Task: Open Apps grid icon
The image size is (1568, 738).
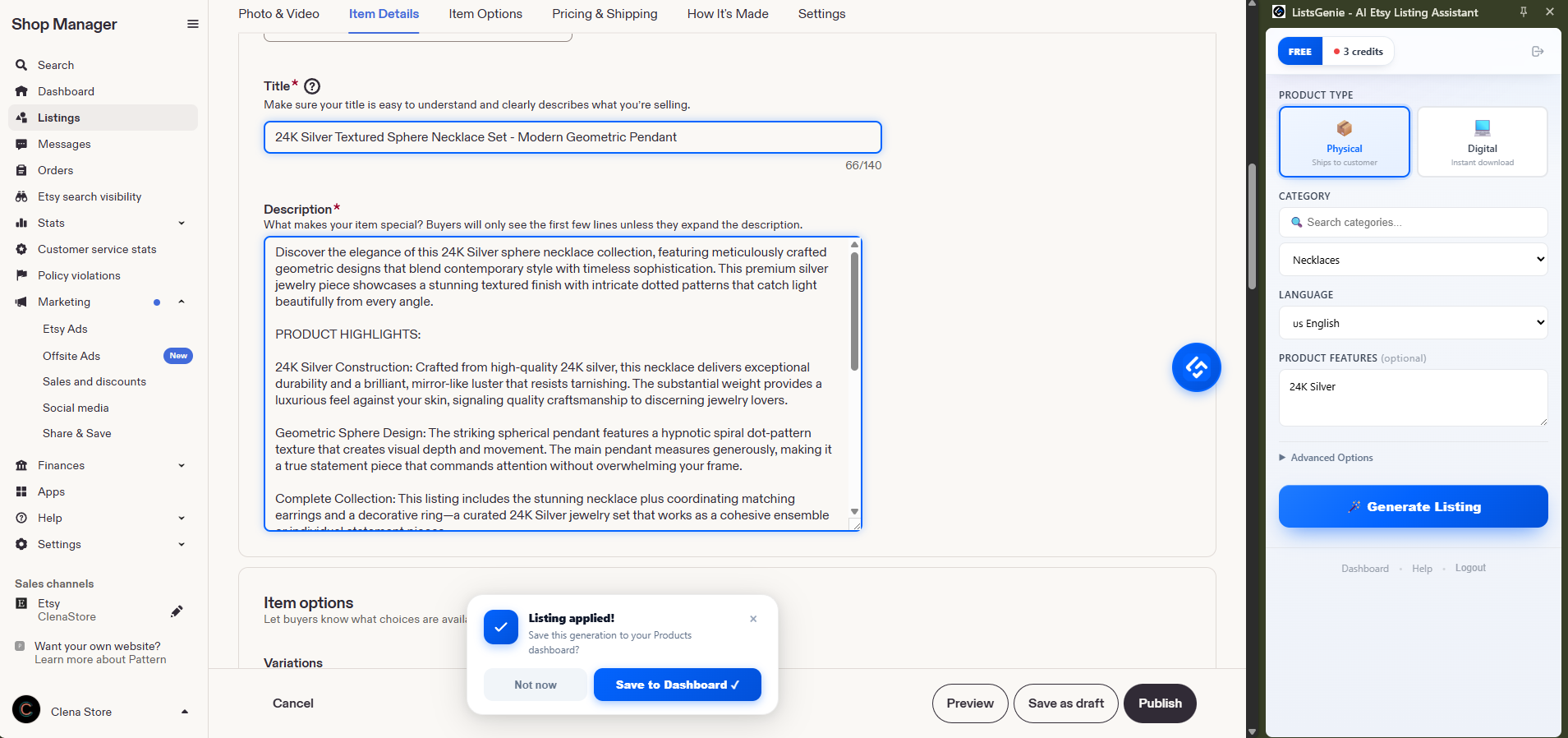Action: point(21,491)
